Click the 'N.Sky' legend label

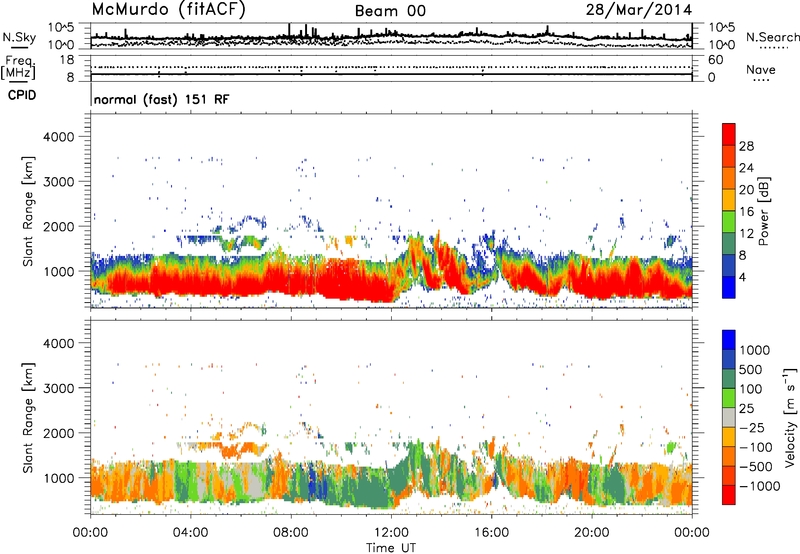[19, 37]
